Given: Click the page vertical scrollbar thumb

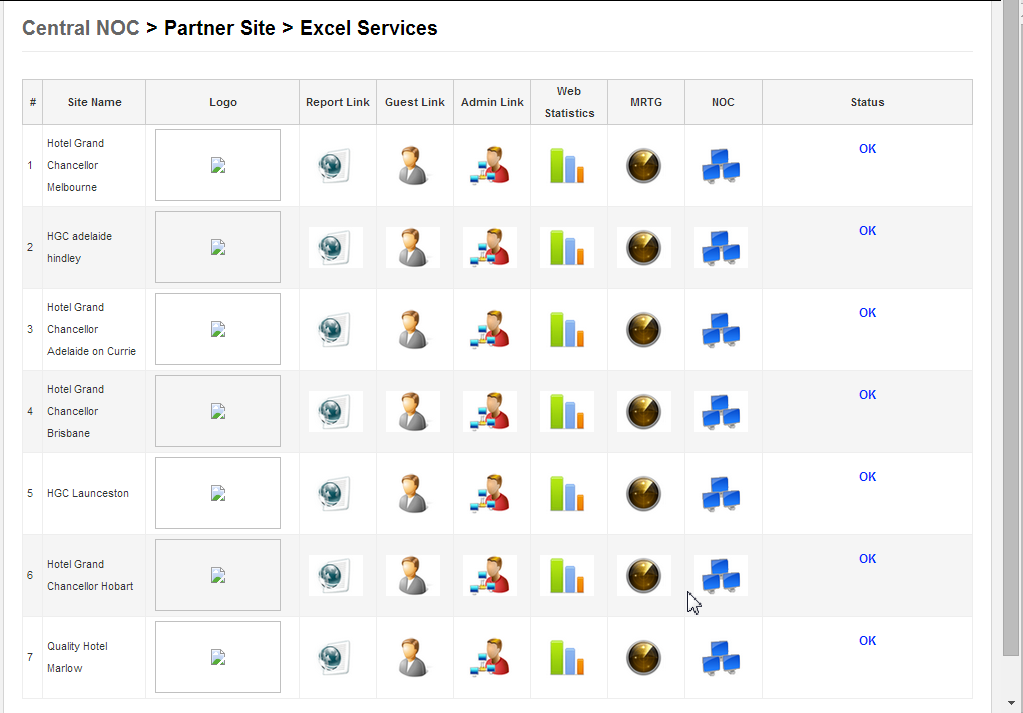Looking at the screenshot, I should pyautogui.click(x=1011, y=326).
